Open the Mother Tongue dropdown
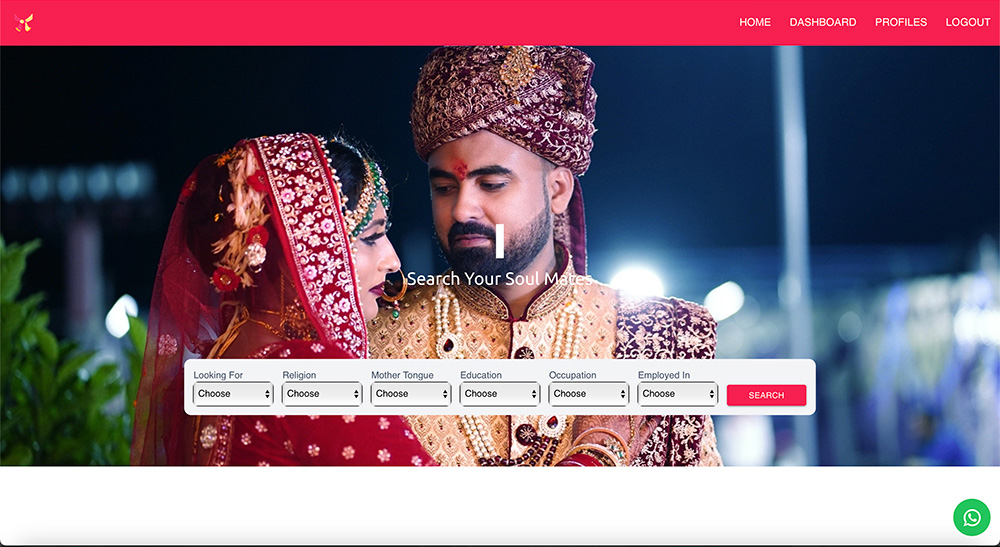Image resolution: width=1000 pixels, height=547 pixels. 411,394
